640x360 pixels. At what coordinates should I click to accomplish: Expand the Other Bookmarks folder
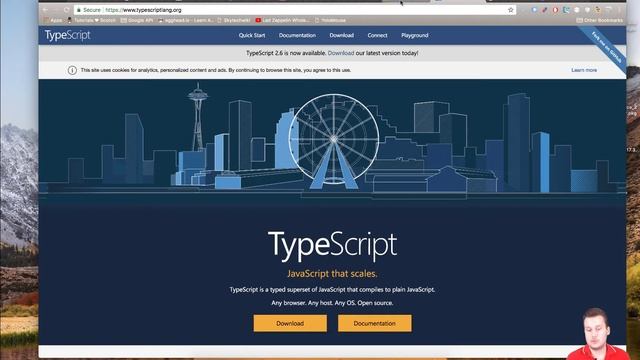599,20
